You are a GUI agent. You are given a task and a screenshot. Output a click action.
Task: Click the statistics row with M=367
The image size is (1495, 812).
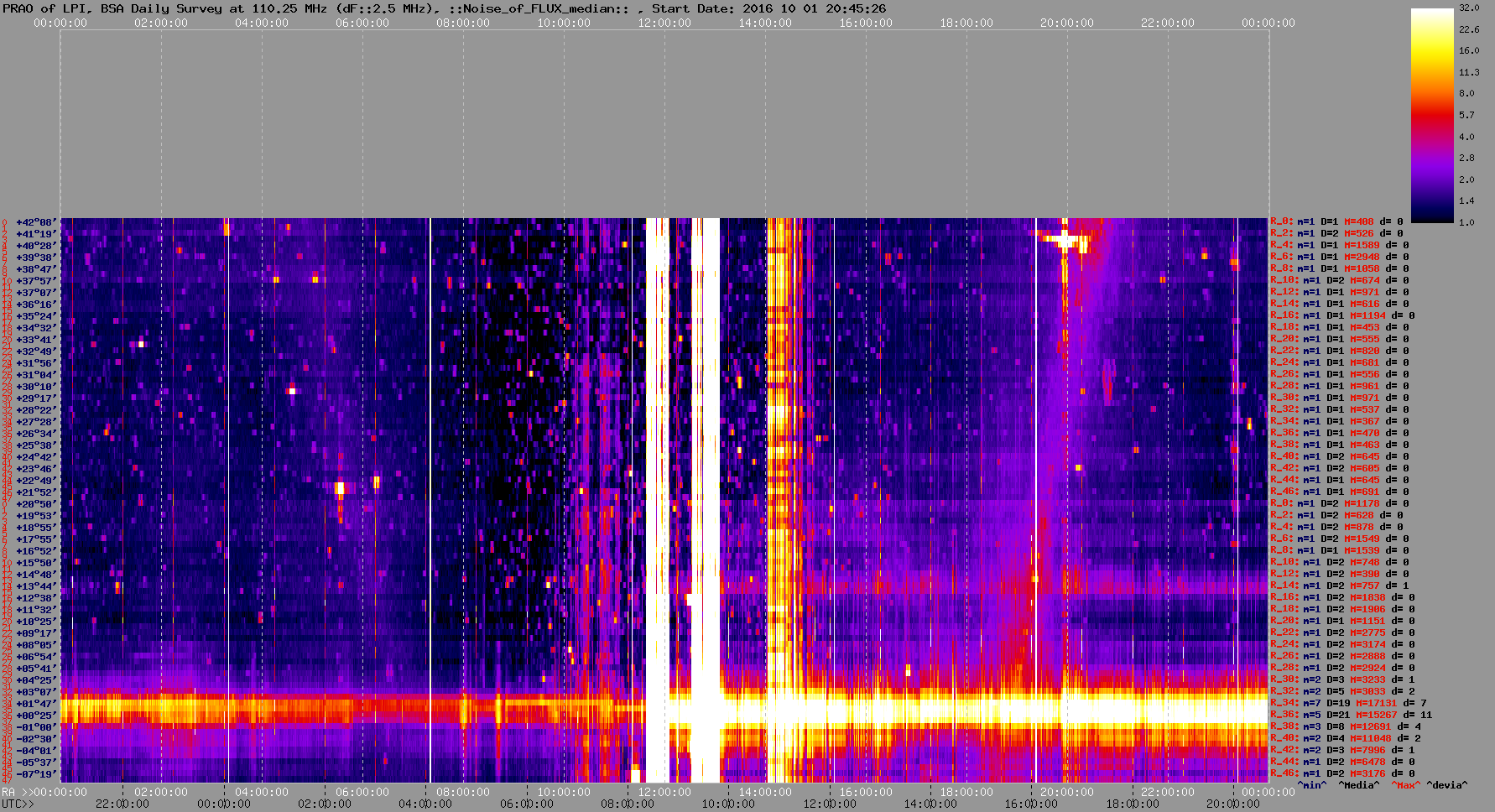[1340, 422]
